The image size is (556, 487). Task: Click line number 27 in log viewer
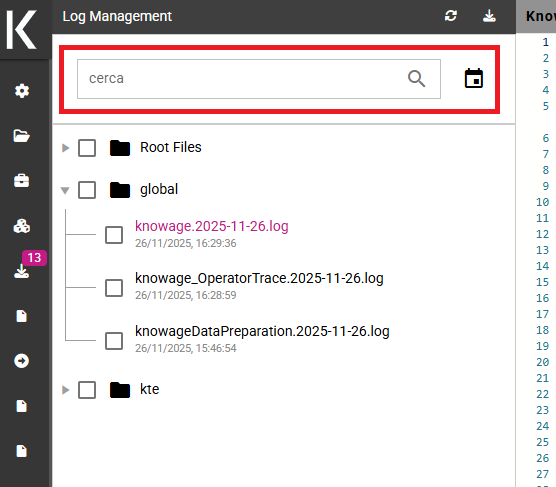[x=543, y=474]
